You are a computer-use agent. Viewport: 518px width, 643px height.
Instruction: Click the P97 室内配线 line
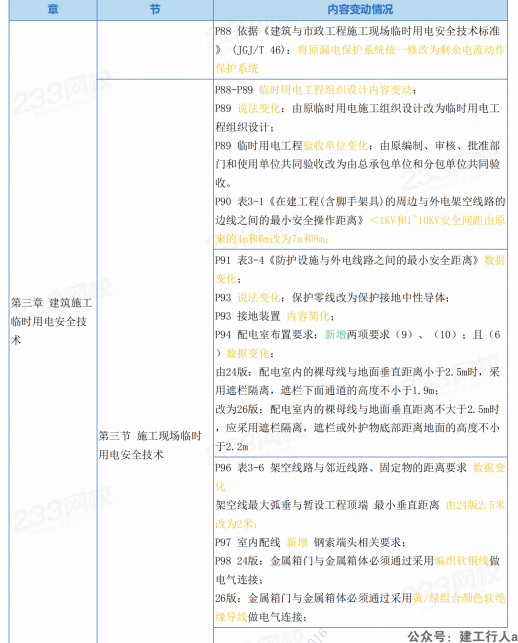[x=310, y=543]
